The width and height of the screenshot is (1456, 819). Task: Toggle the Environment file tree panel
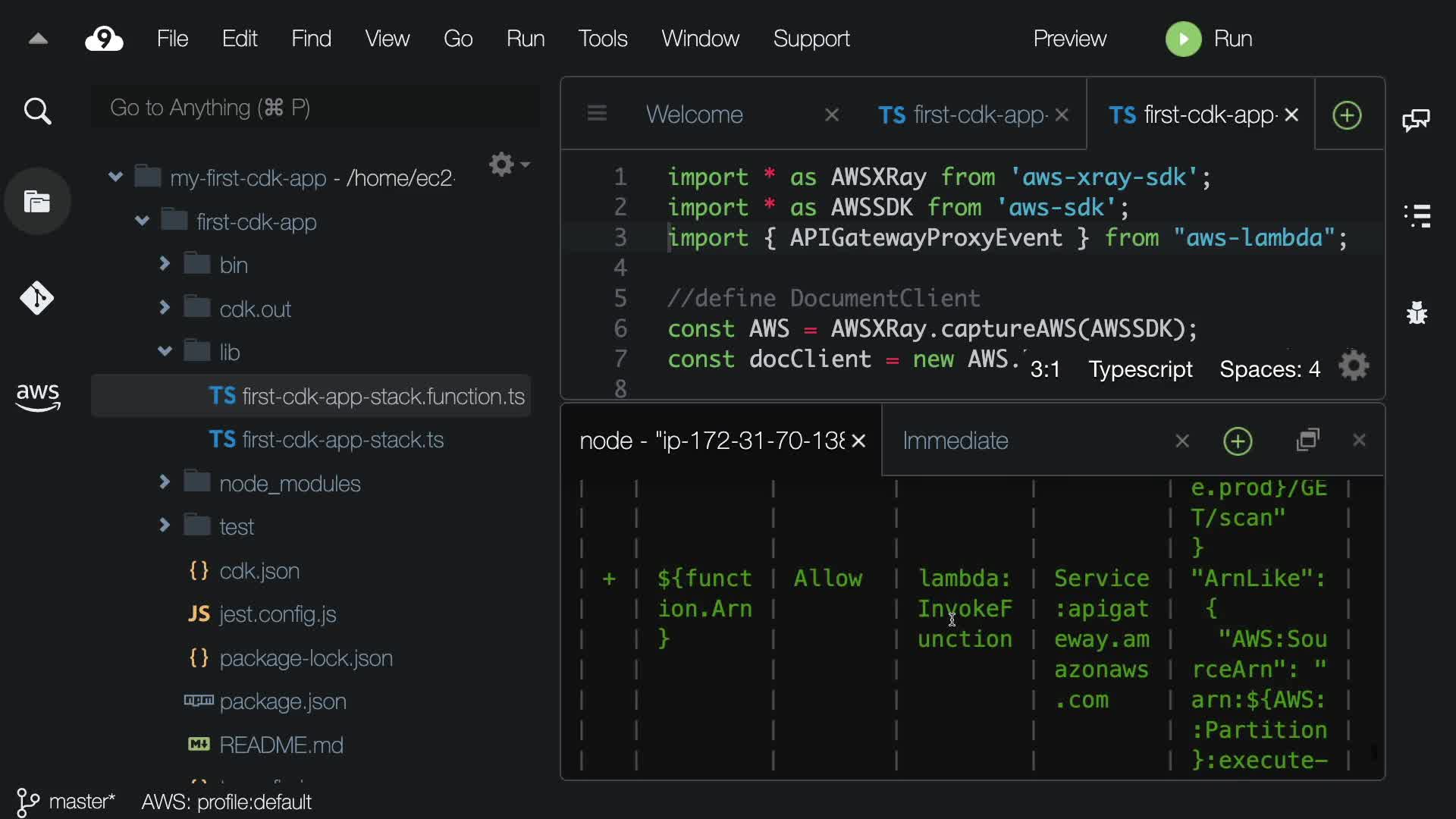(x=37, y=202)
